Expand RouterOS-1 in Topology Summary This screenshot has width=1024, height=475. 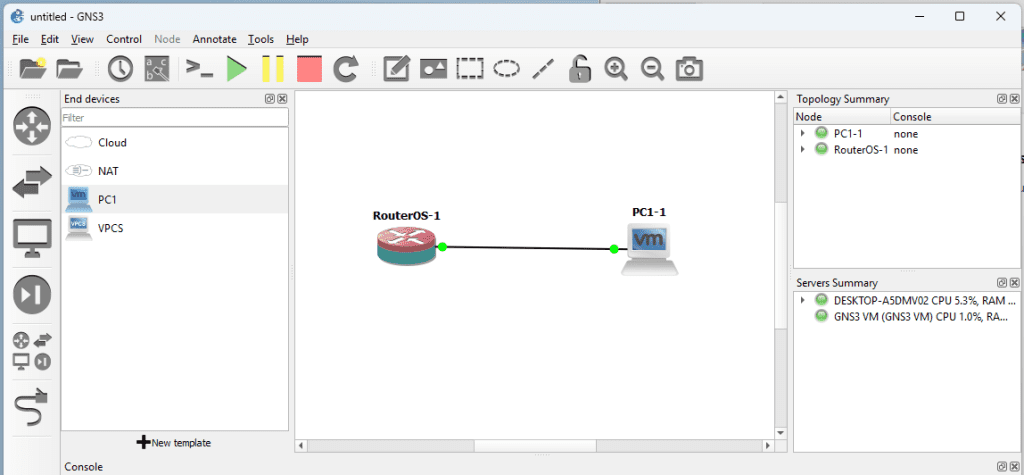[802, 150]
